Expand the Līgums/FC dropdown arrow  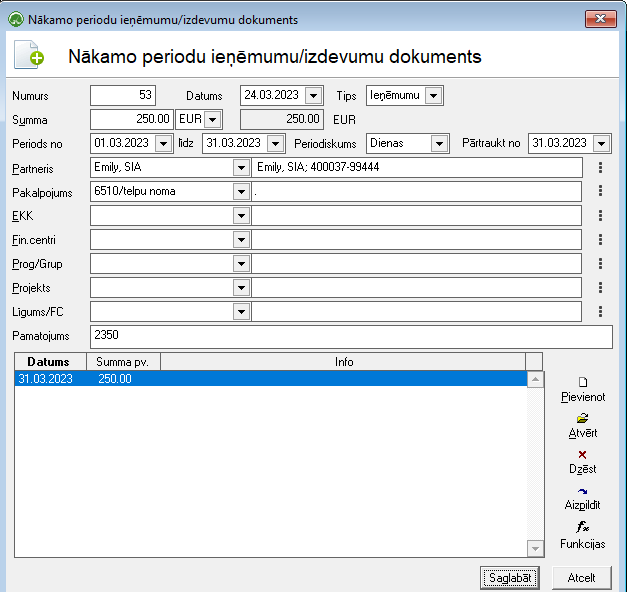click(x=241, y=311)
